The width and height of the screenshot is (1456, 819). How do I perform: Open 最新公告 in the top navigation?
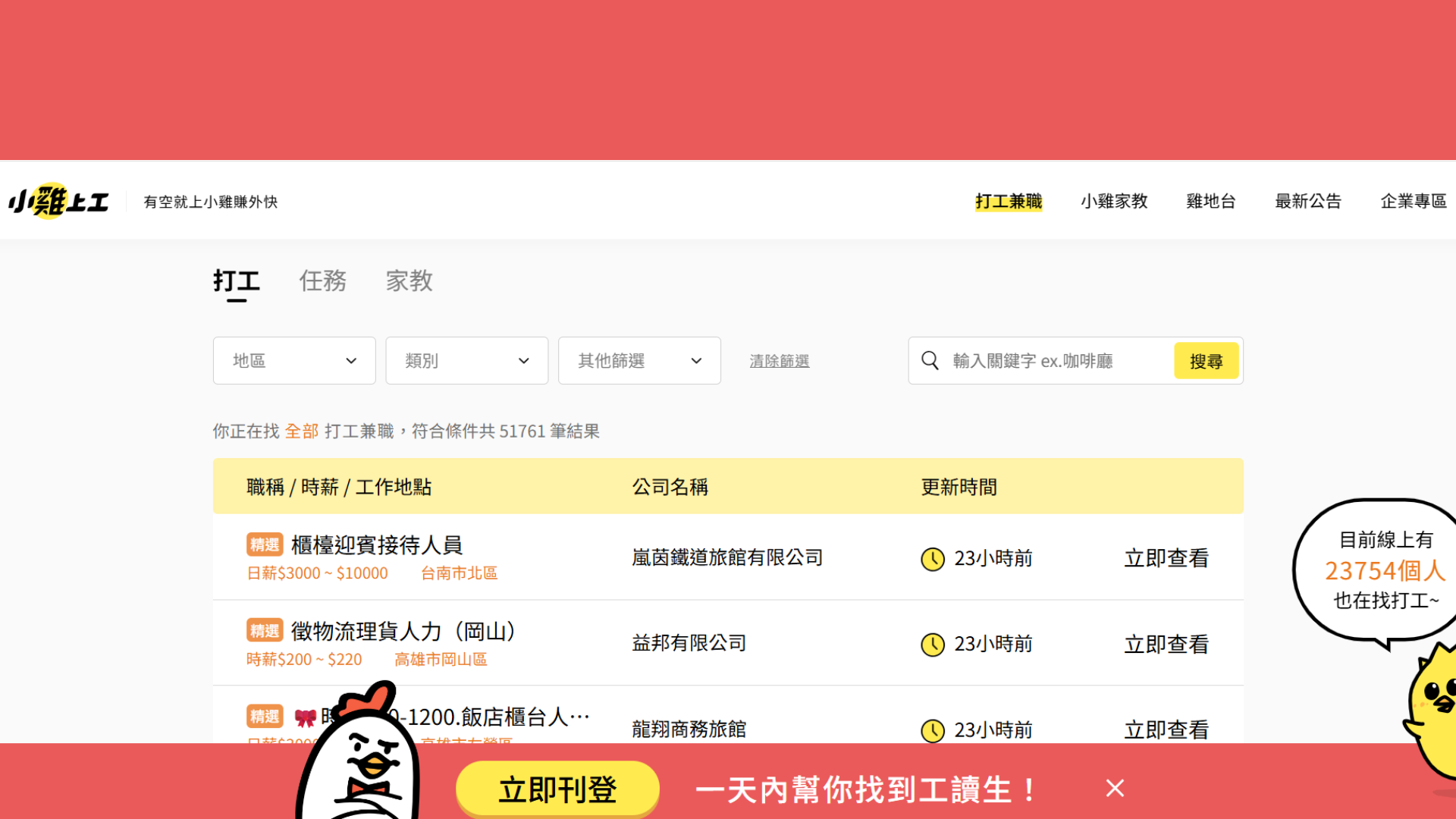(1308, 202)
